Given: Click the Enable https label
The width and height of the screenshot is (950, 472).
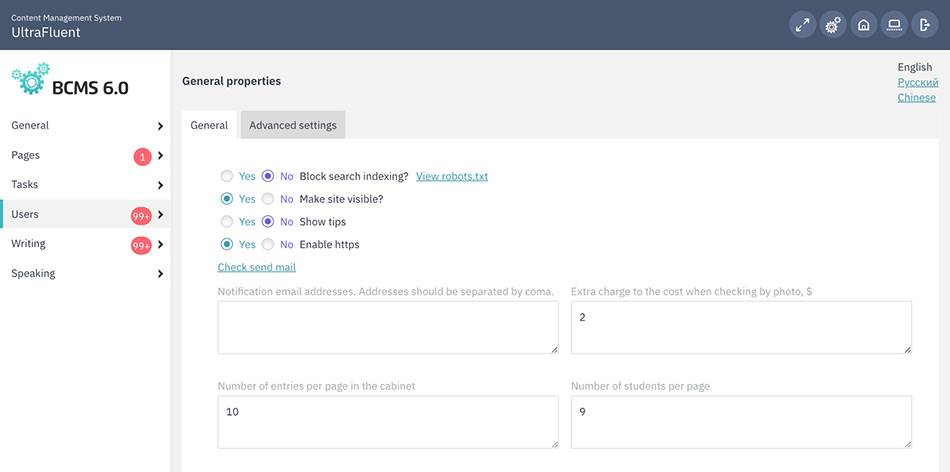Looking at the screenshot, I should coord(330,245).
